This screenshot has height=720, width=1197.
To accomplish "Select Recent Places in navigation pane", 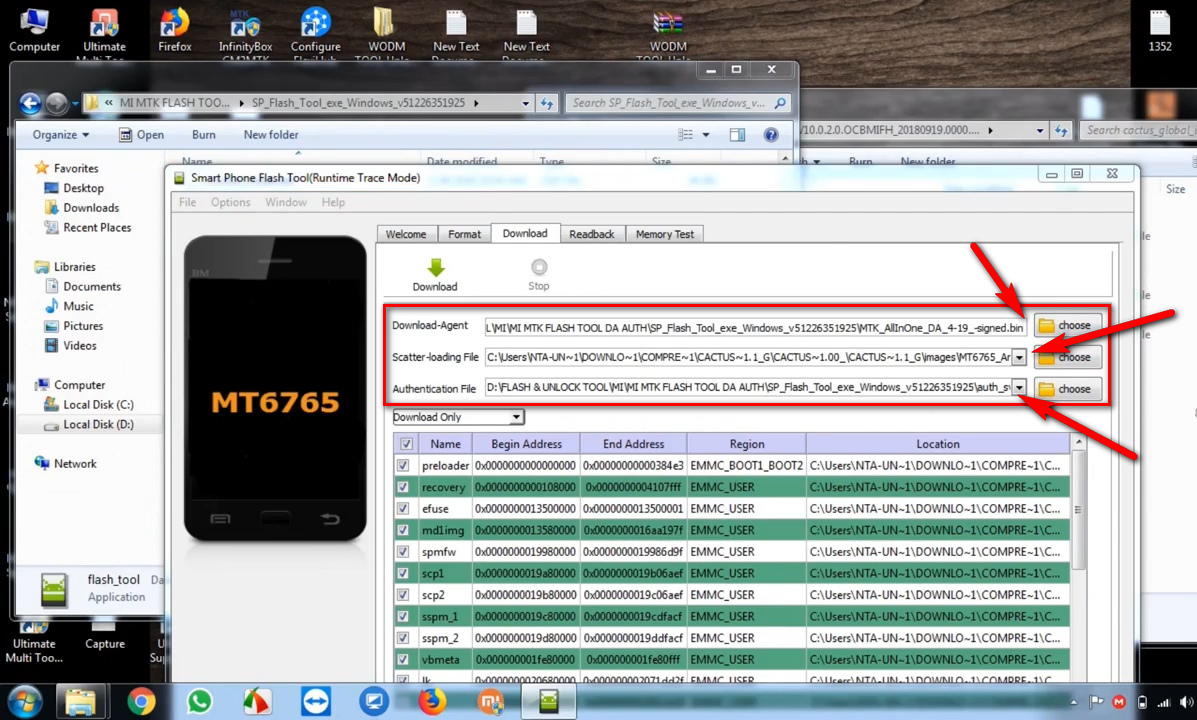I will point(88,228).
